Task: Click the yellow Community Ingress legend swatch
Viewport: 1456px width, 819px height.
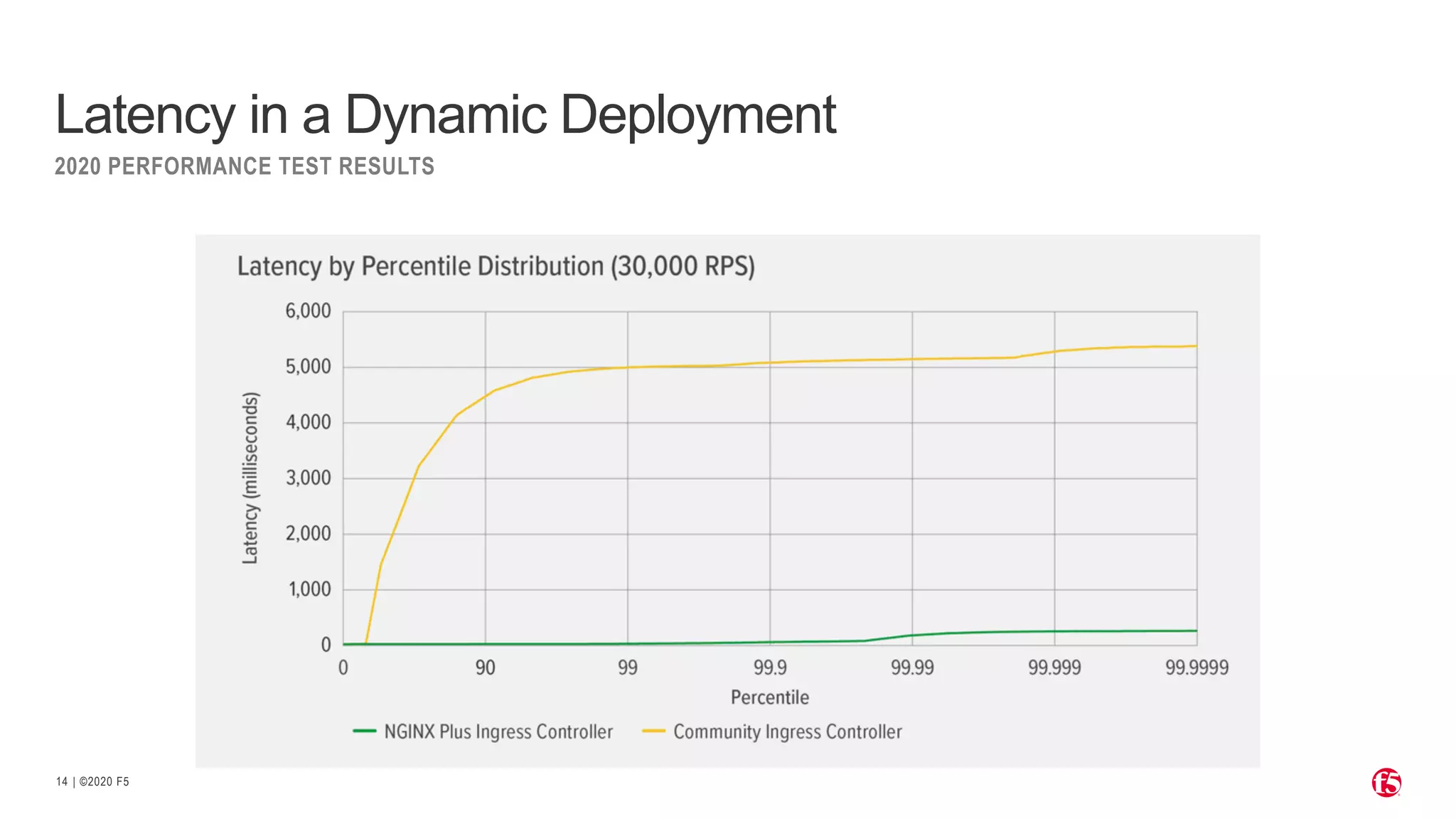Action: pyautogui.click(x=653, y=731)
